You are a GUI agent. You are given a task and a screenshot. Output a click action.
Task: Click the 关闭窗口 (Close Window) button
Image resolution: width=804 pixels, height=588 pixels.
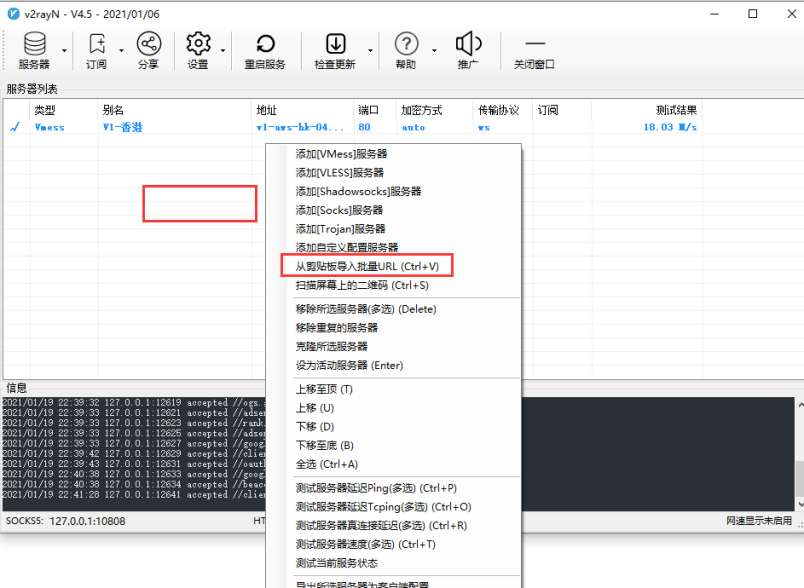[534, 45]
